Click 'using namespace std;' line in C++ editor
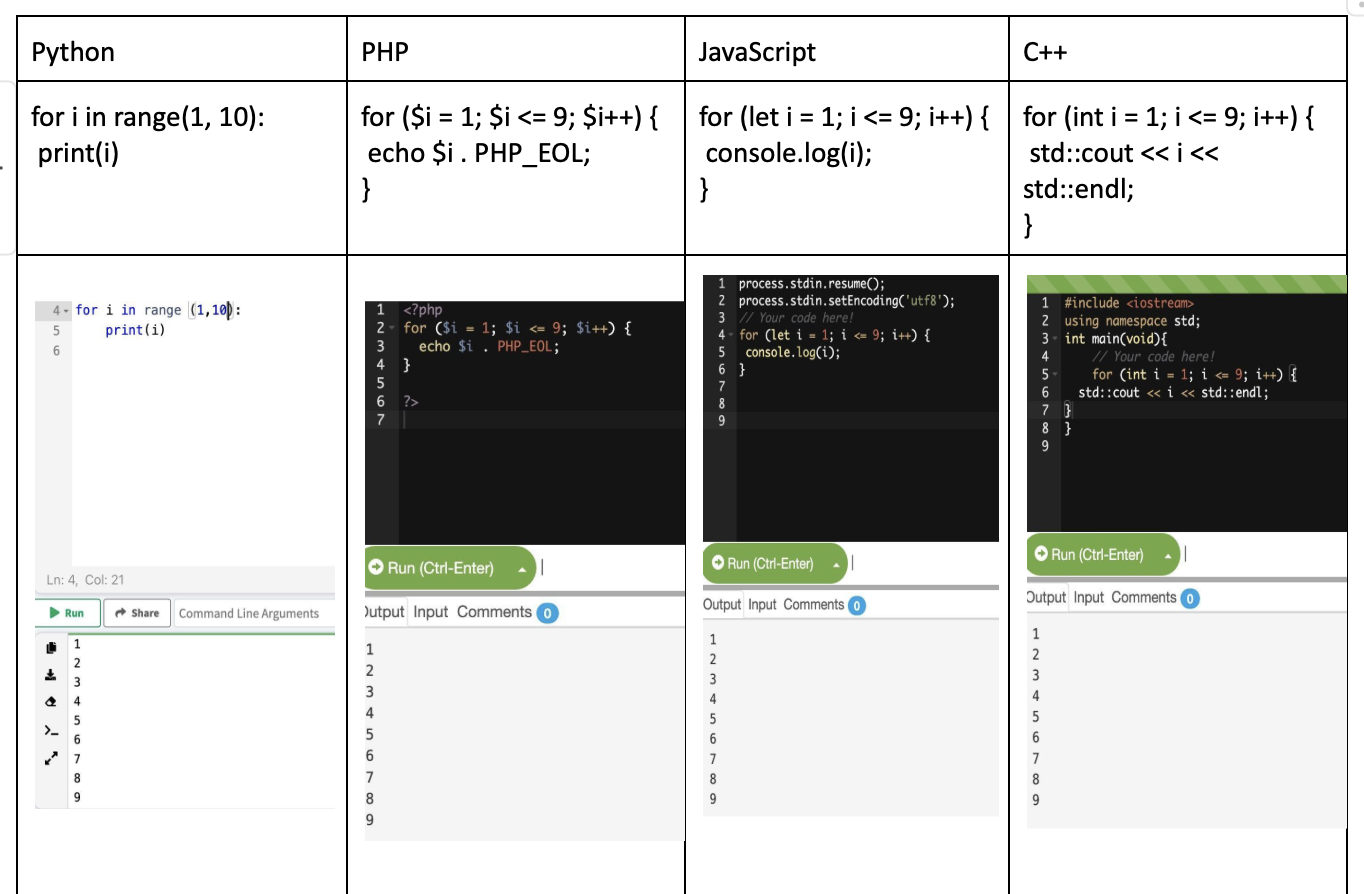The width and height of the screenshot is (1364, 894). point(1132,321)
